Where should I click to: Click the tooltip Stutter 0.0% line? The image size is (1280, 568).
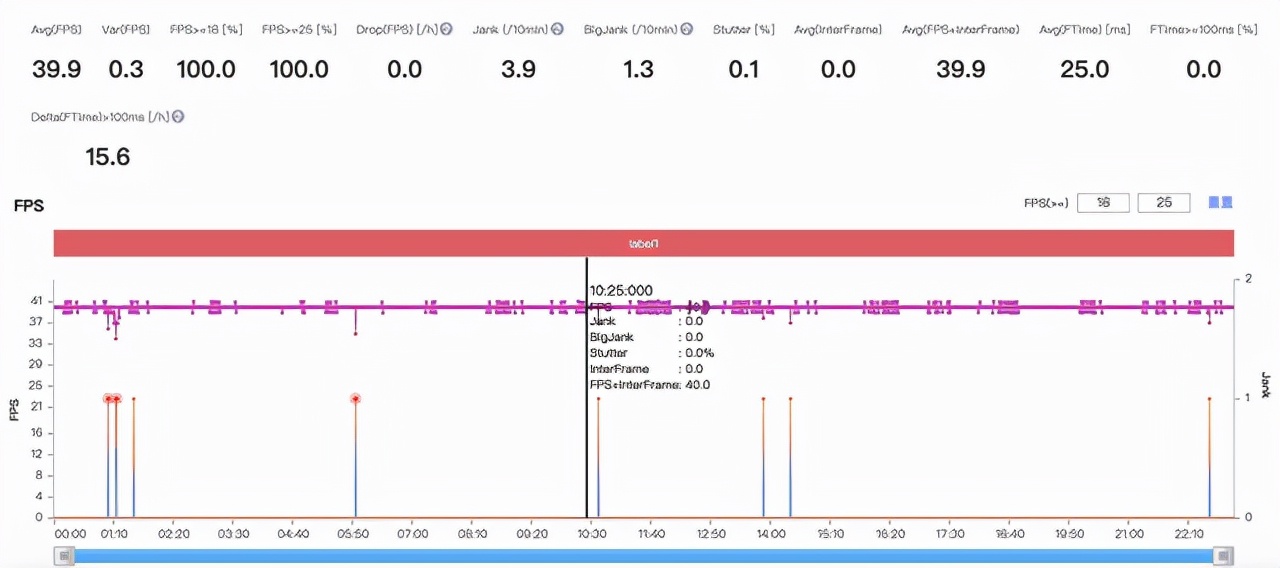click(x=652, y=353)
